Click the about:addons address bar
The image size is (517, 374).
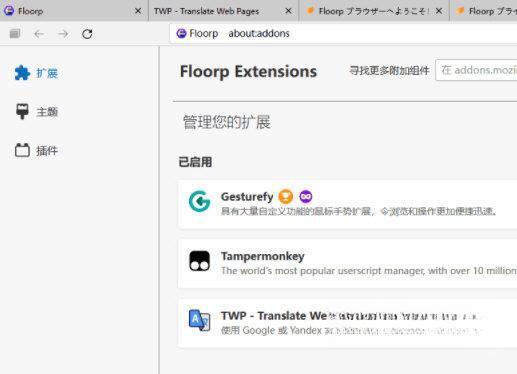(343, 33)
